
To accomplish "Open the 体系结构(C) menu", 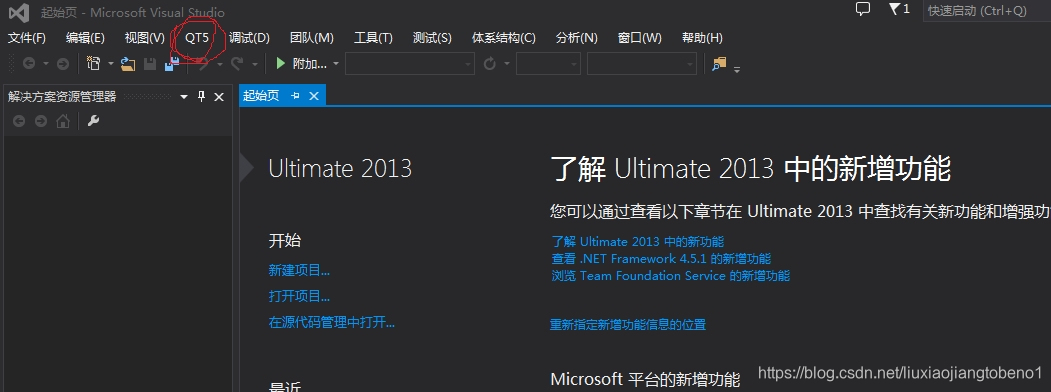I will (x=504, y=38).
